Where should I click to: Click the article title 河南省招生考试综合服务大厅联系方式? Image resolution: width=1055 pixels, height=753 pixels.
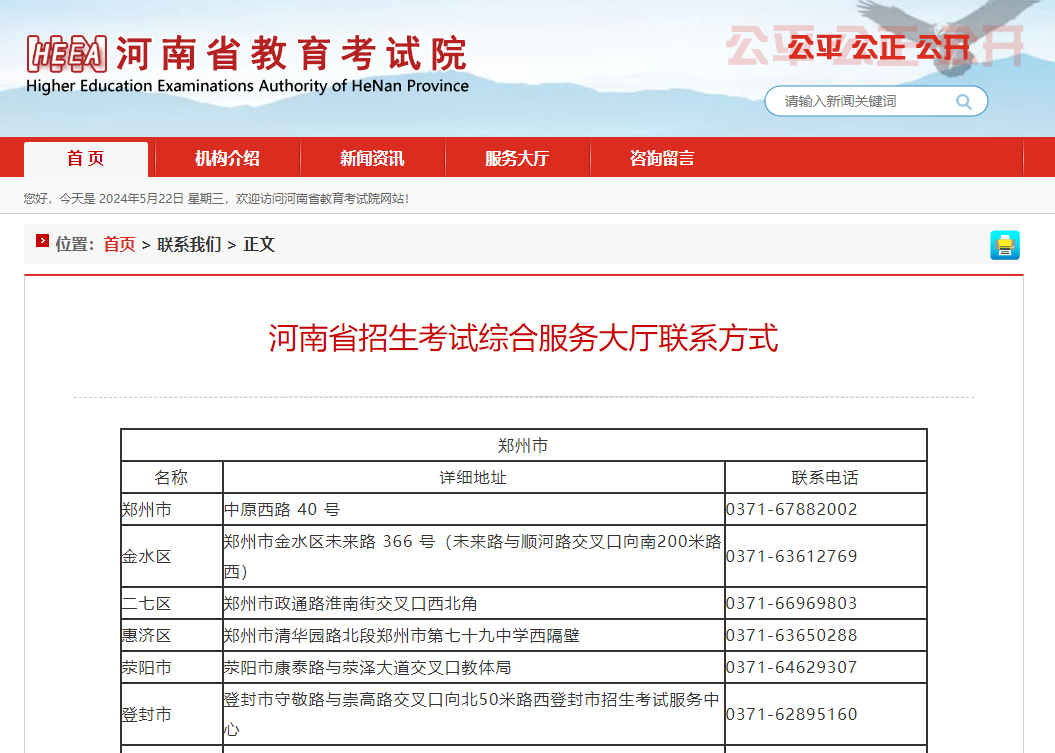[x=527, y=338]
